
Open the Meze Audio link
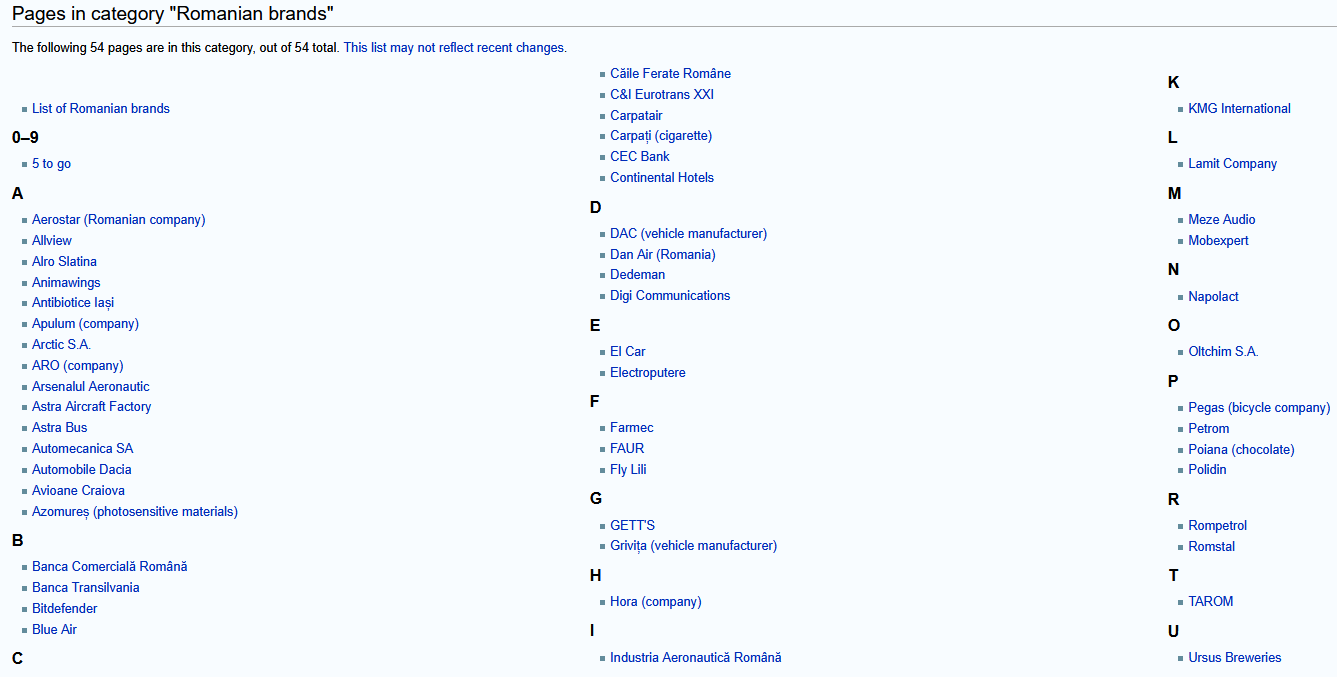pyautogui.click(x=1222, y=219)
